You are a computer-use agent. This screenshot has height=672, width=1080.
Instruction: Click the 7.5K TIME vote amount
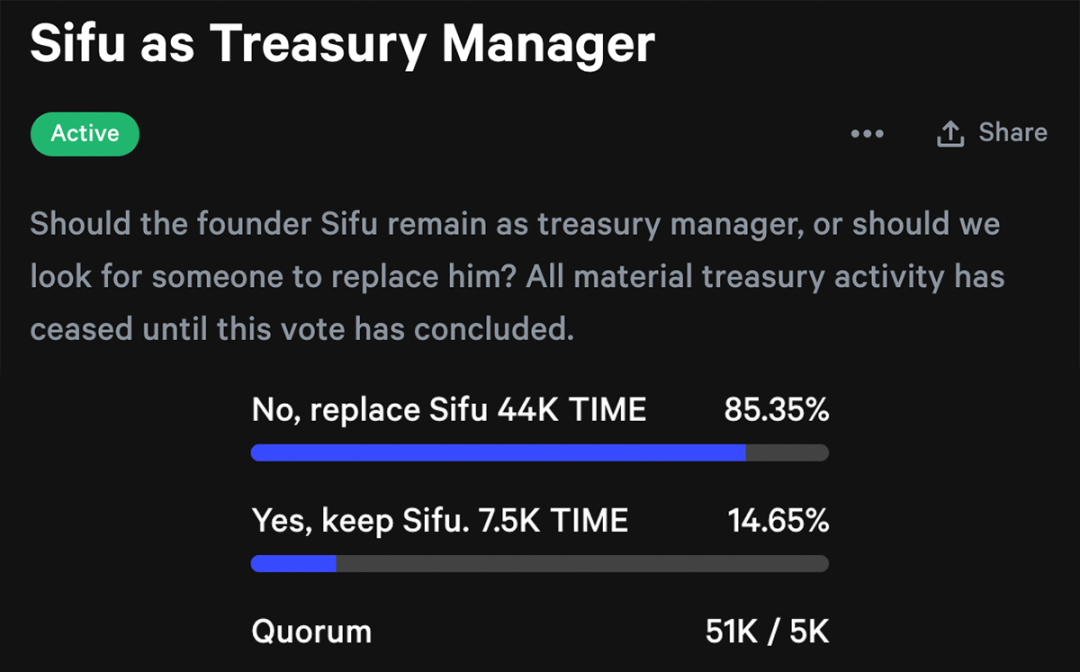(x=553, y=521)
